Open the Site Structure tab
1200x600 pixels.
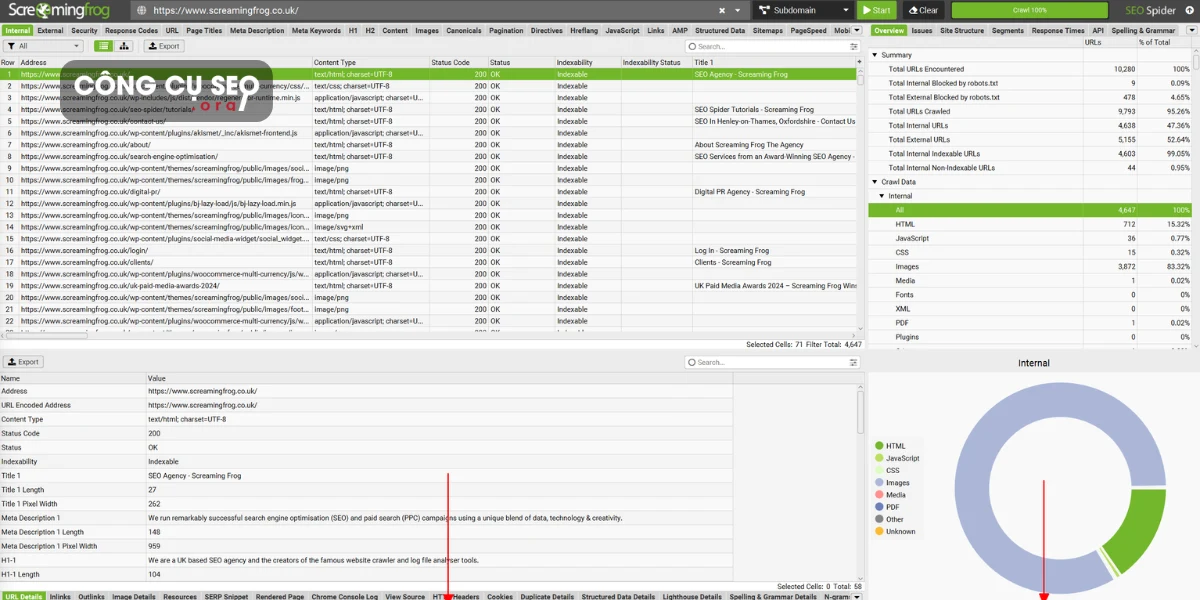pyautogui.click(x=962, y=31)
